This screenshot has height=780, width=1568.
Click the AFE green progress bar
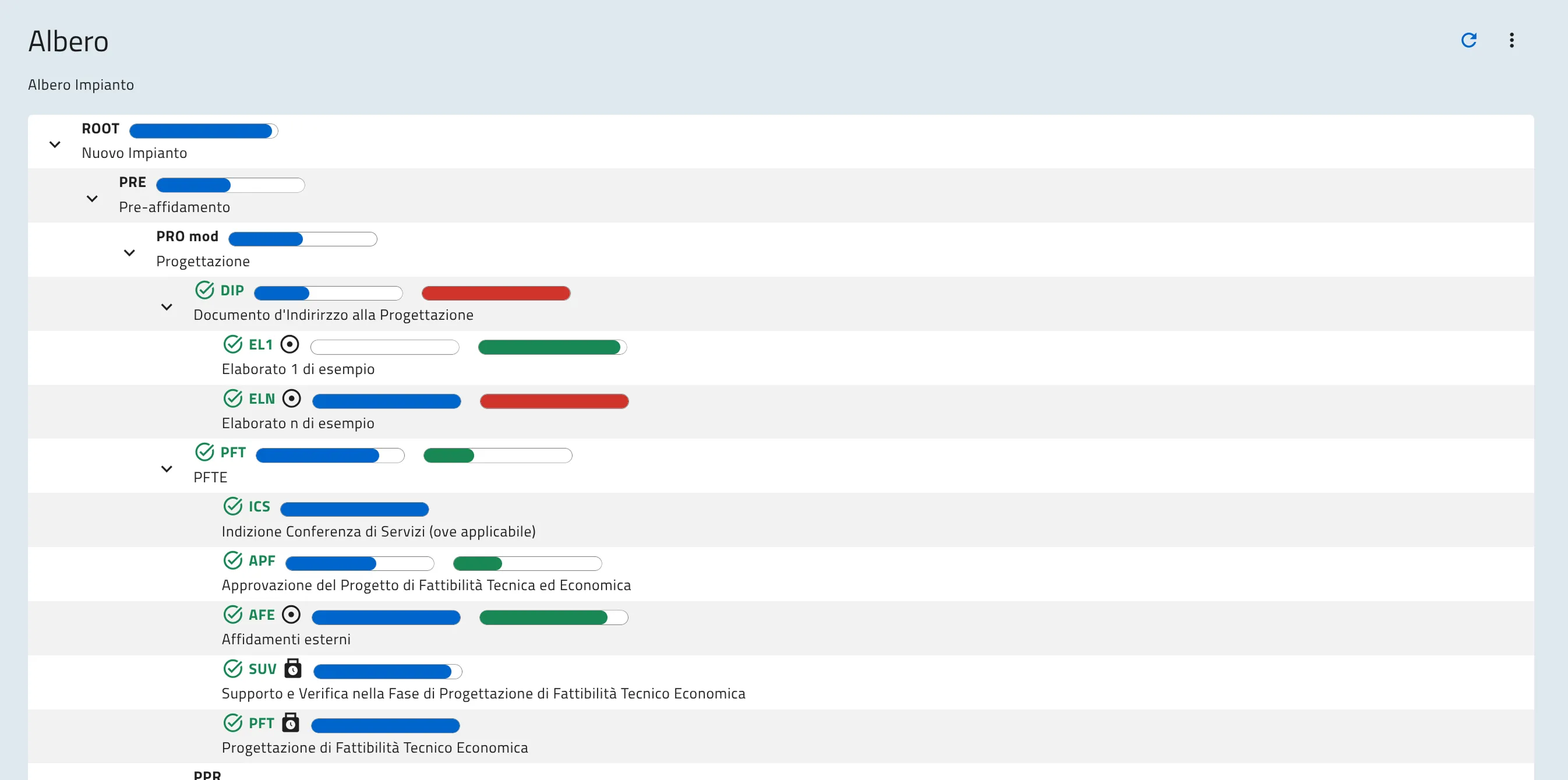[554, 618]
